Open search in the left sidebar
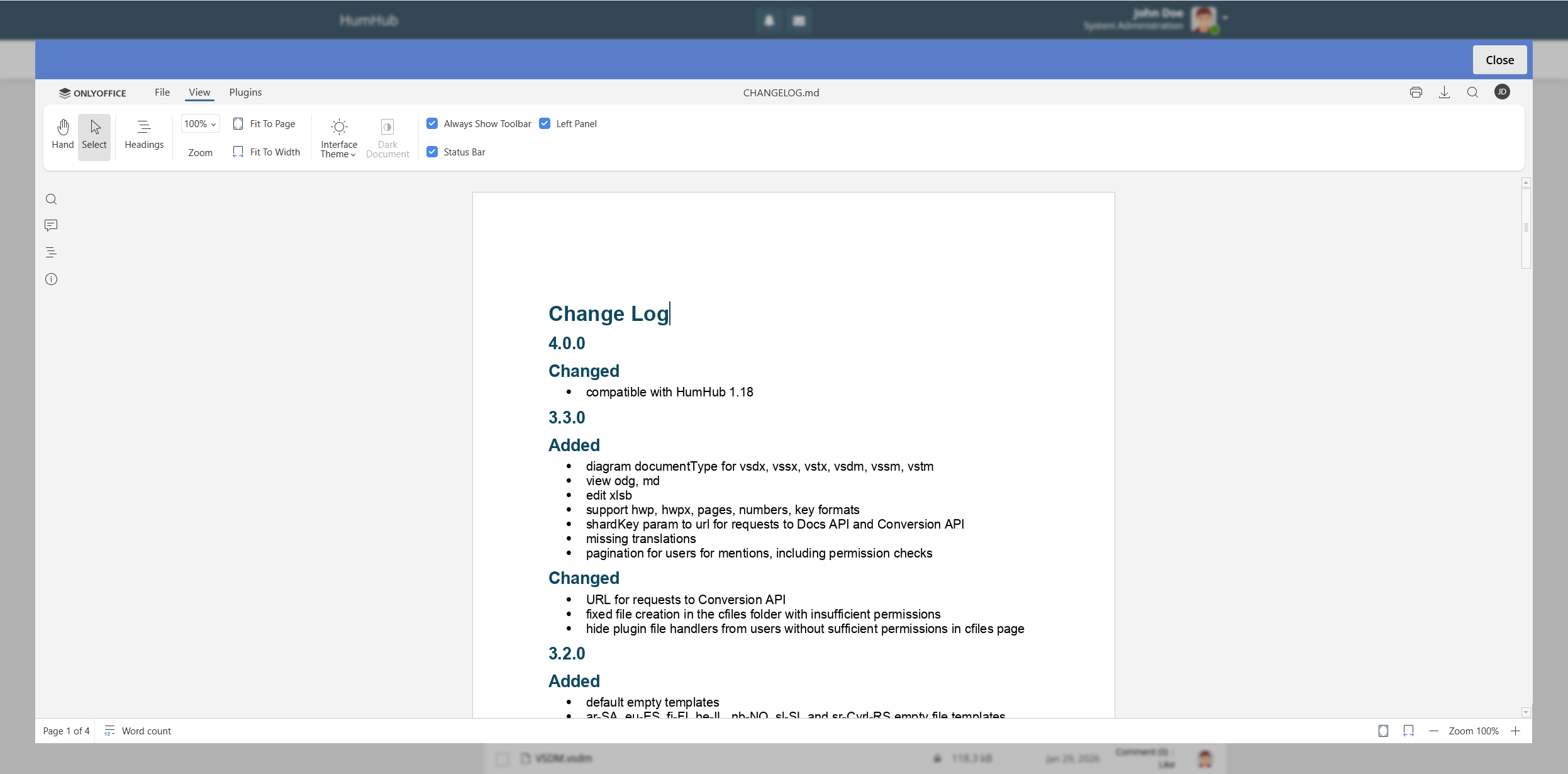The height and width of the screenshot is (774, 1568). tap(51, 199)
